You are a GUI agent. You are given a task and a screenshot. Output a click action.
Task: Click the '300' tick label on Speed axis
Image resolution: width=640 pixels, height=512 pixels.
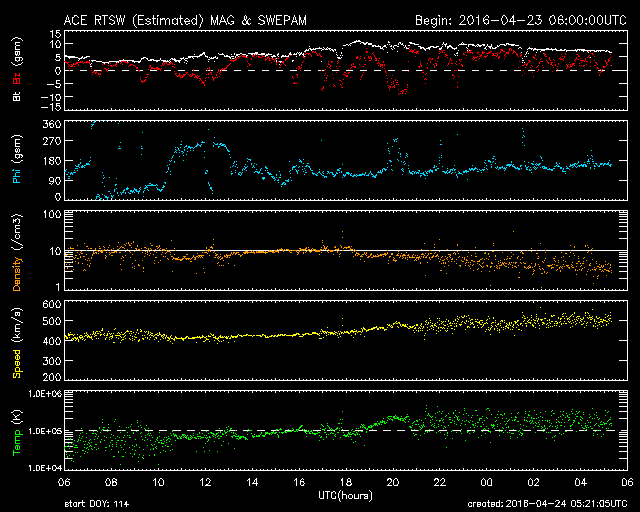point(52,361)
